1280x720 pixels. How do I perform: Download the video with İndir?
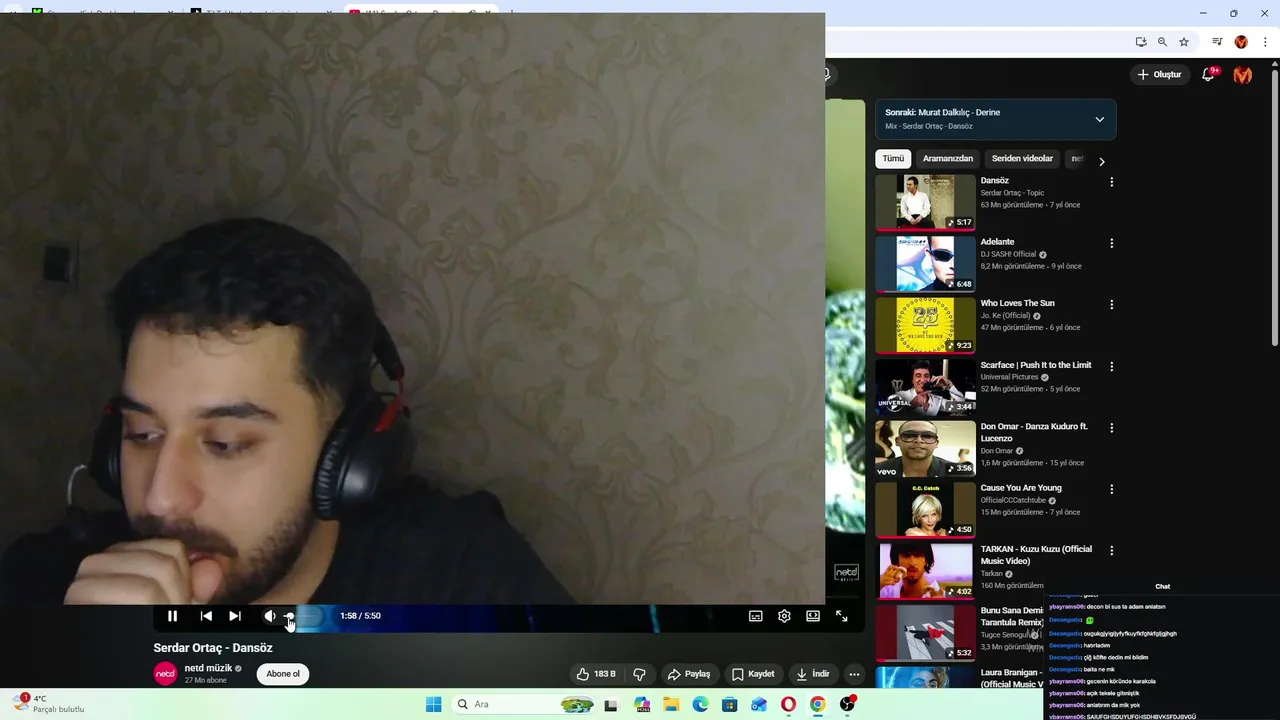pyautogui.click(x=812, y=674)
